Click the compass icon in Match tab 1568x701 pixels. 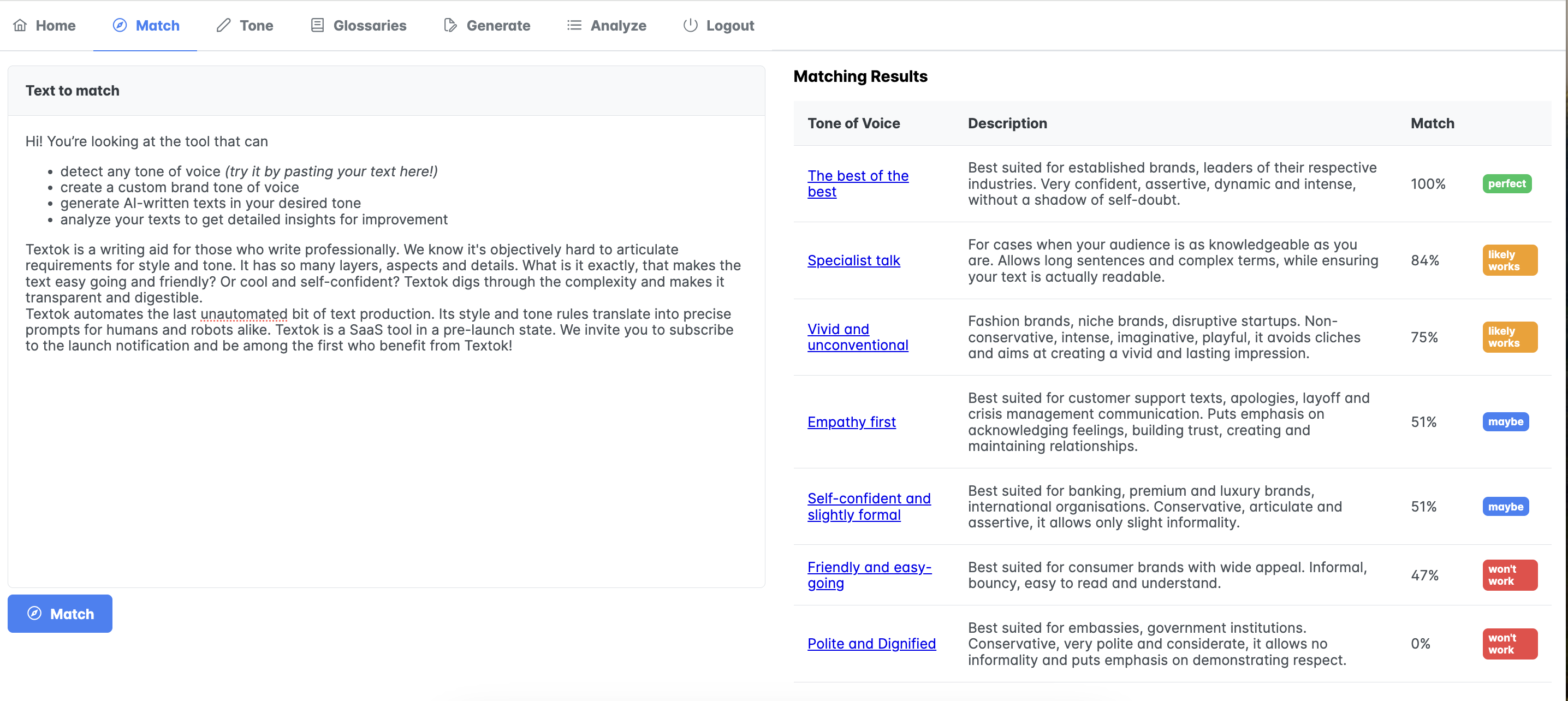click(x=120, y=25)
